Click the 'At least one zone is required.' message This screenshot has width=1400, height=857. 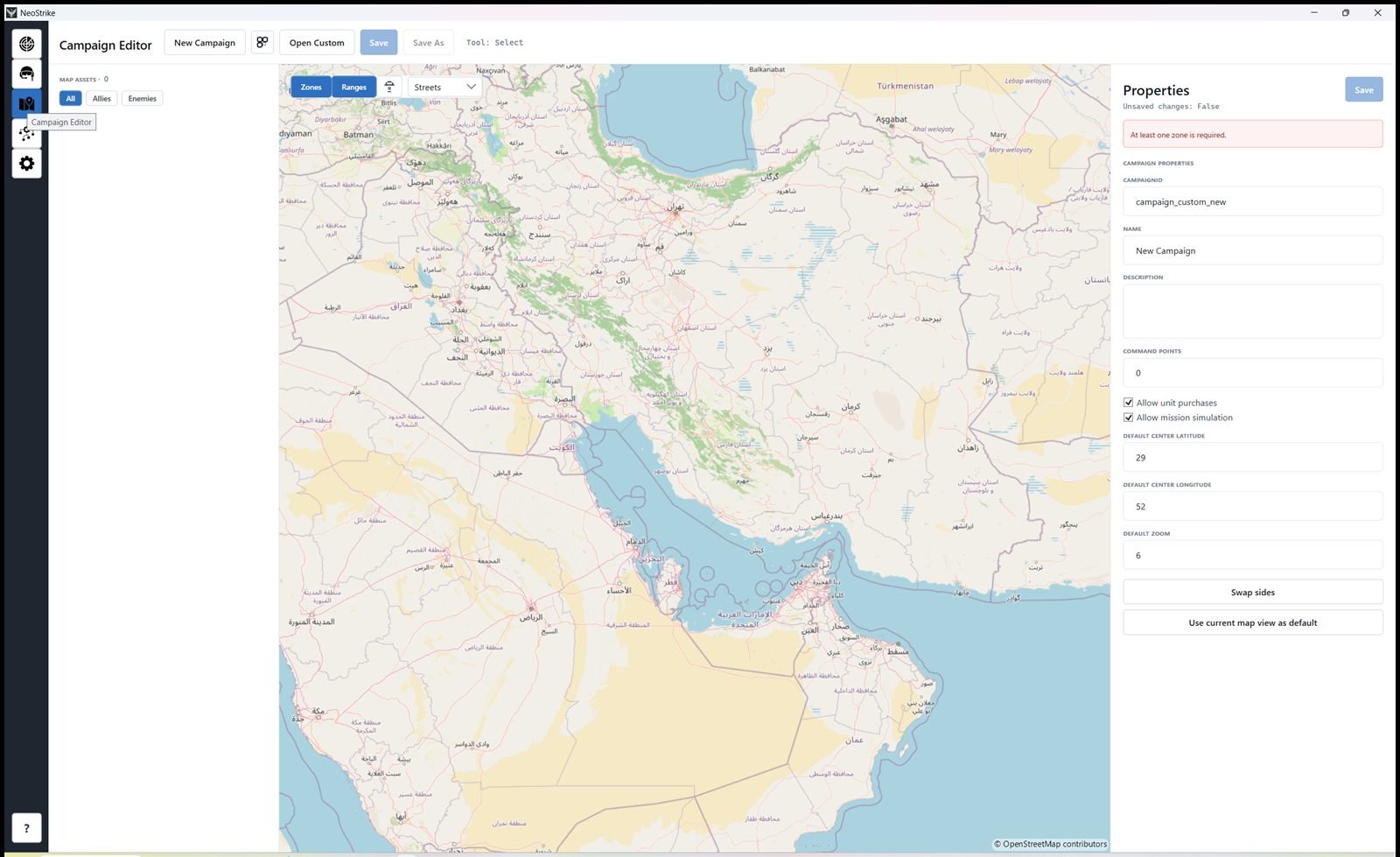(x=1178, y=135)
